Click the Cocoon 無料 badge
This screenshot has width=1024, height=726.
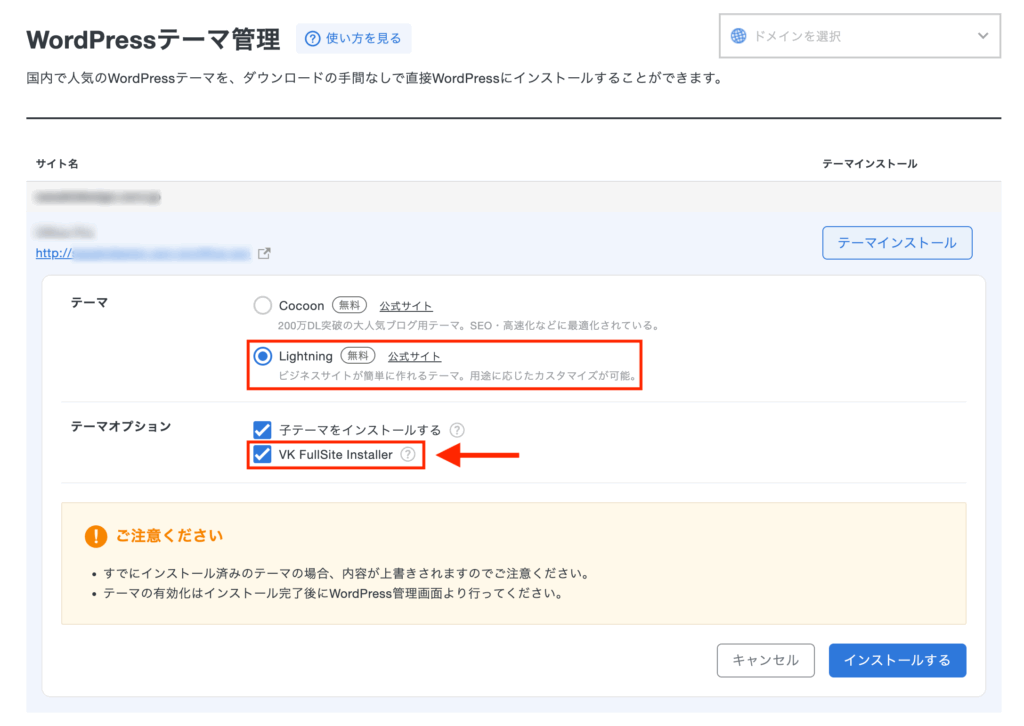349,305
